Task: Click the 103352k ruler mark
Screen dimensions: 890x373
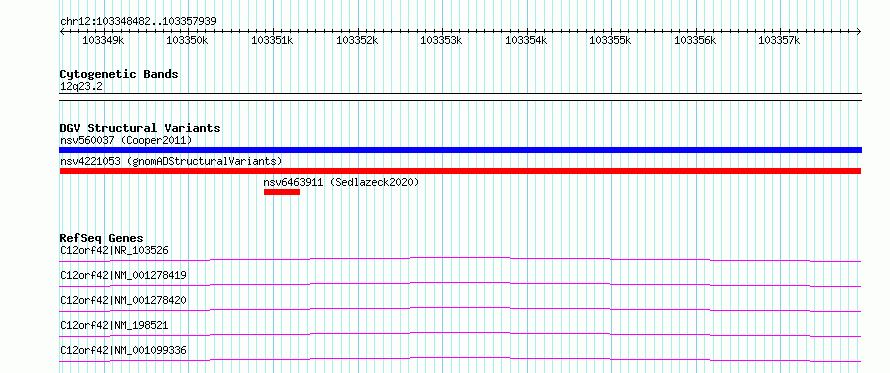Action: coord(357,40)
